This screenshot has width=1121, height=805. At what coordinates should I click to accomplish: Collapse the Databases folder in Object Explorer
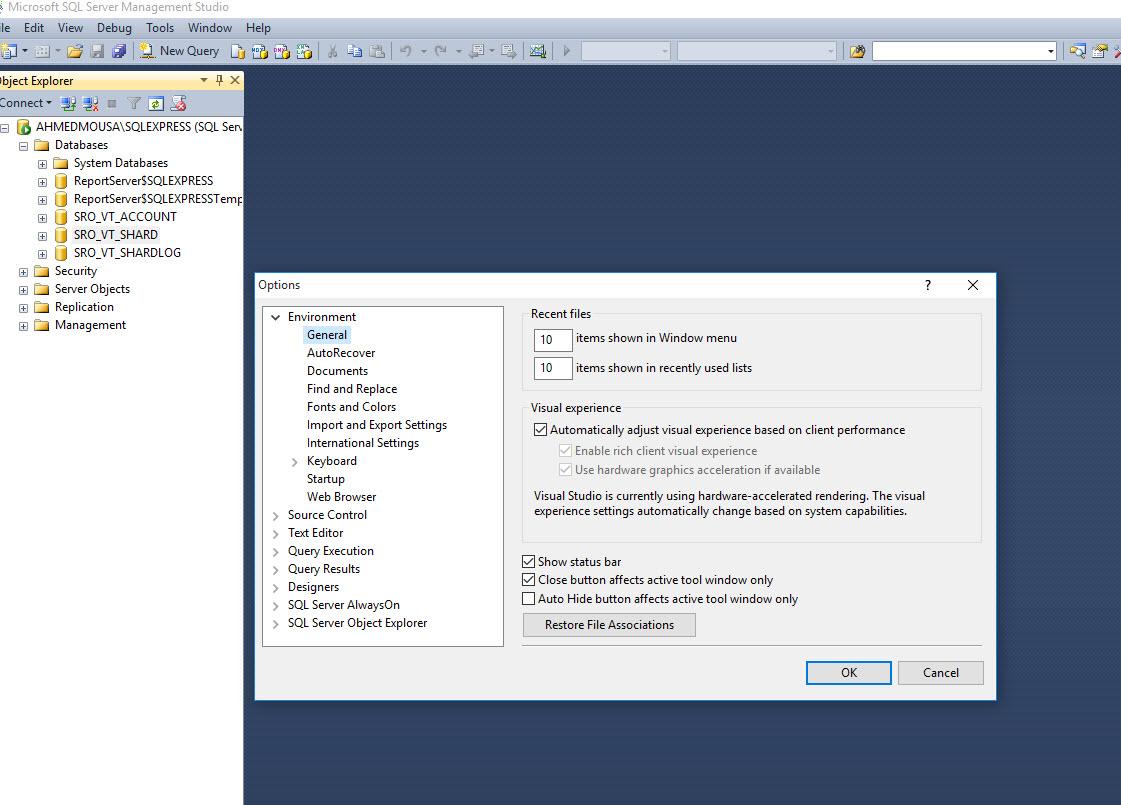click(x=24, y=146)
